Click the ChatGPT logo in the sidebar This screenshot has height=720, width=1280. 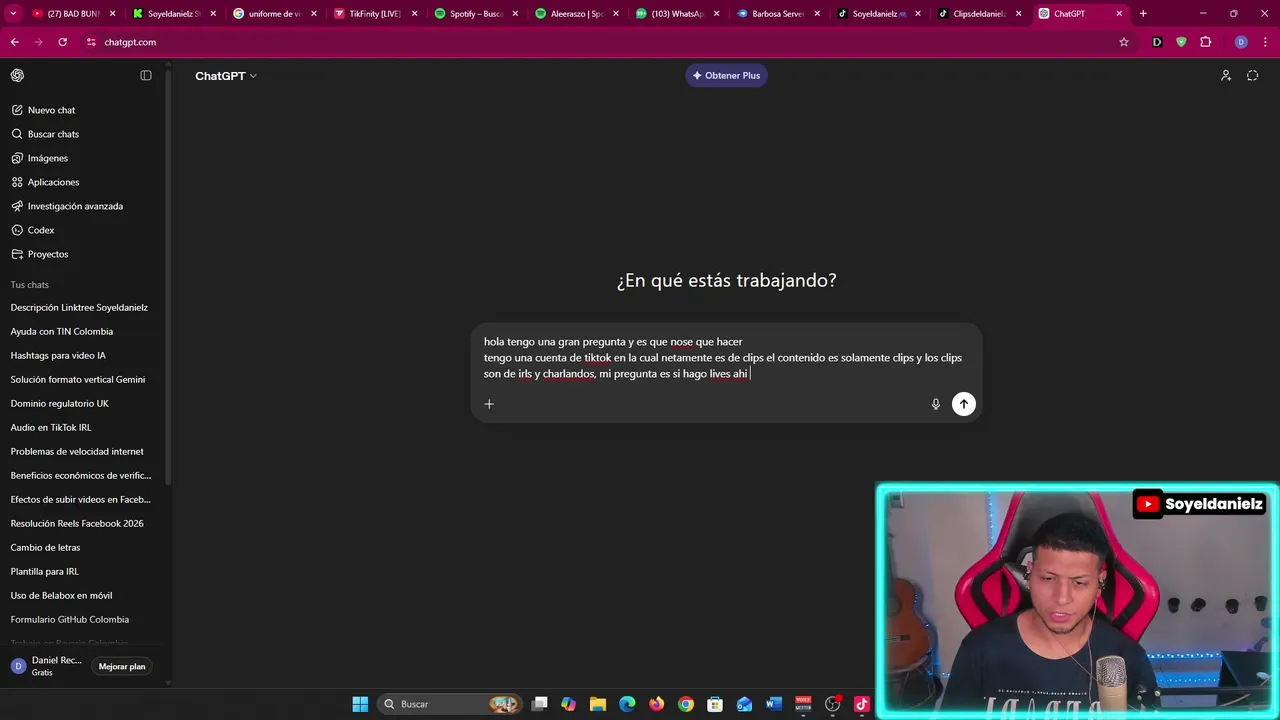(x=17, y=75)
